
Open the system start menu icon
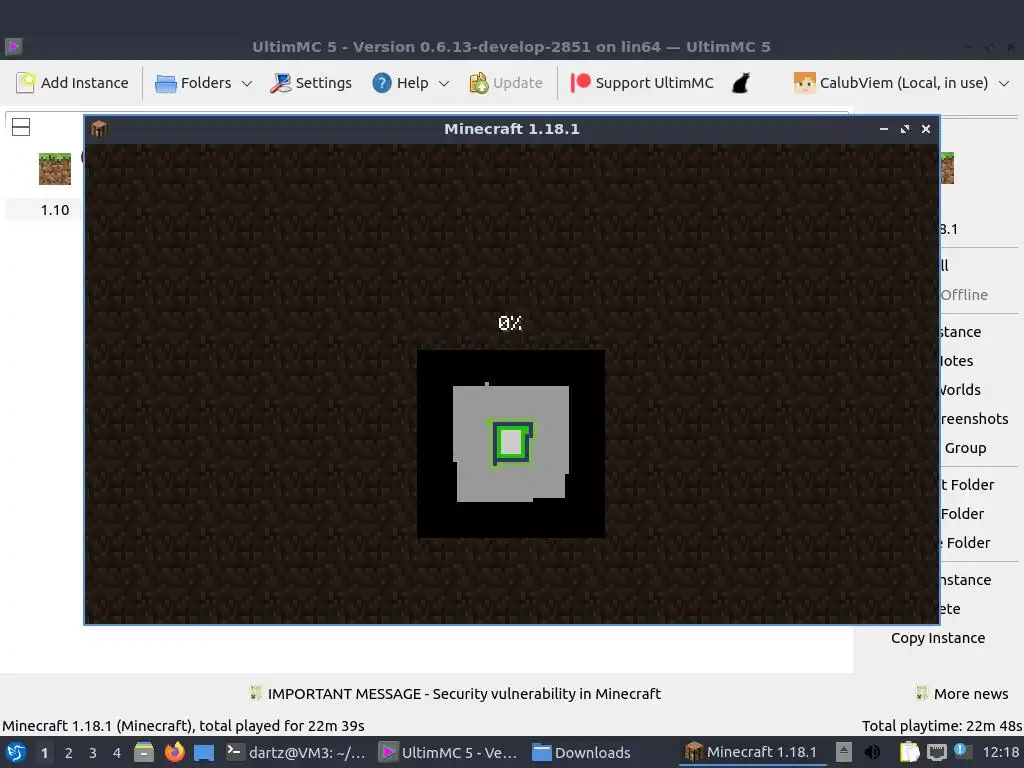[16, 752]
